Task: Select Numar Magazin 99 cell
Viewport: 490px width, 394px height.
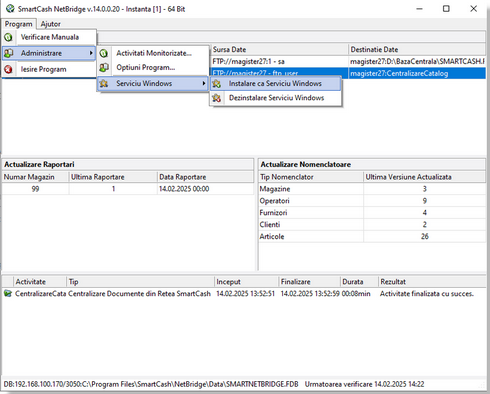Action: (35, 189)
